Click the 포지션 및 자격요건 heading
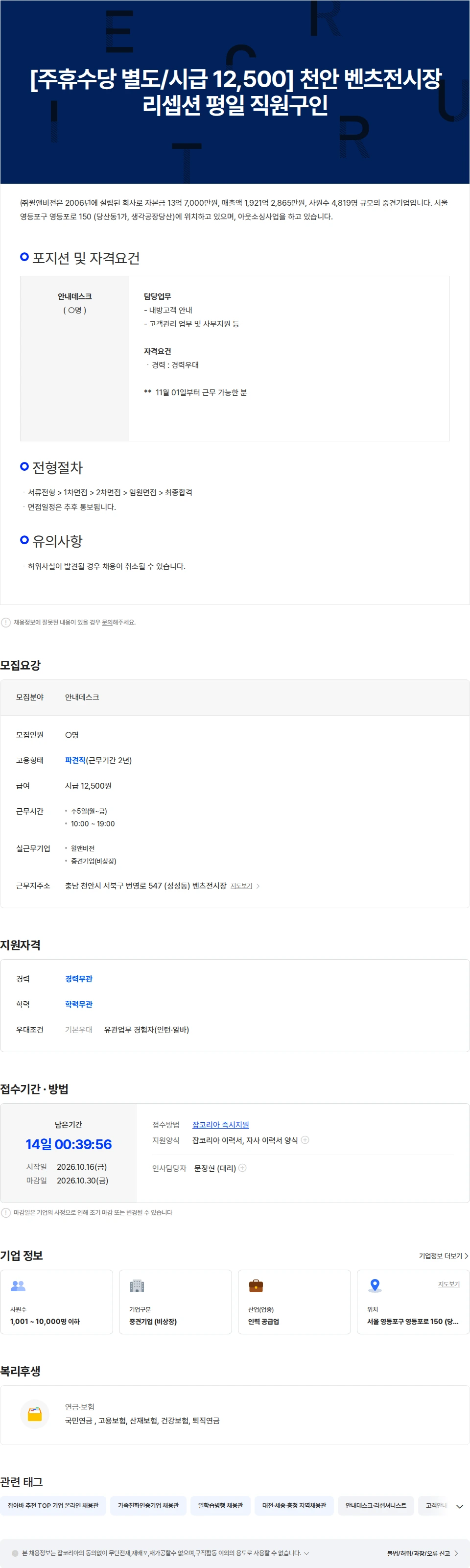Image resolution: width=470 pixels, height=1568 pixels. point(86,258)
